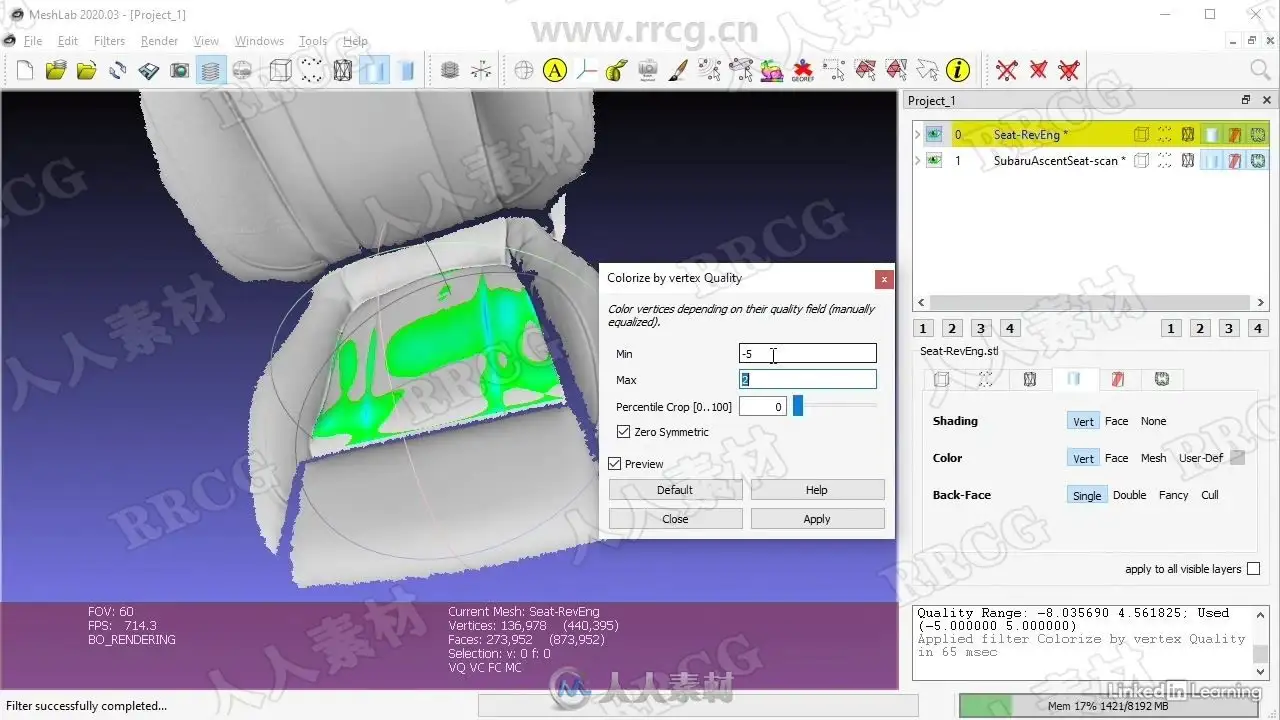The image size is (1280, 720).
Task: Hide the Seat-RevEng layer with eye icon
Action: [x=934, y=134]
